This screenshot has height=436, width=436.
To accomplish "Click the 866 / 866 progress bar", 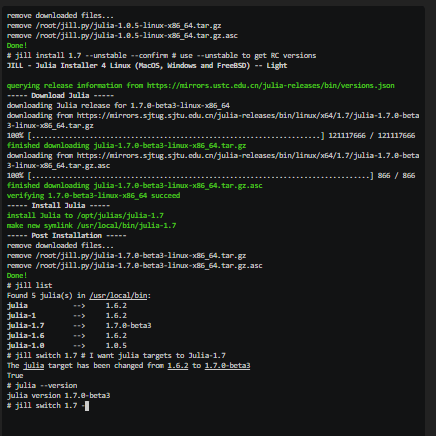I will 211,176.
